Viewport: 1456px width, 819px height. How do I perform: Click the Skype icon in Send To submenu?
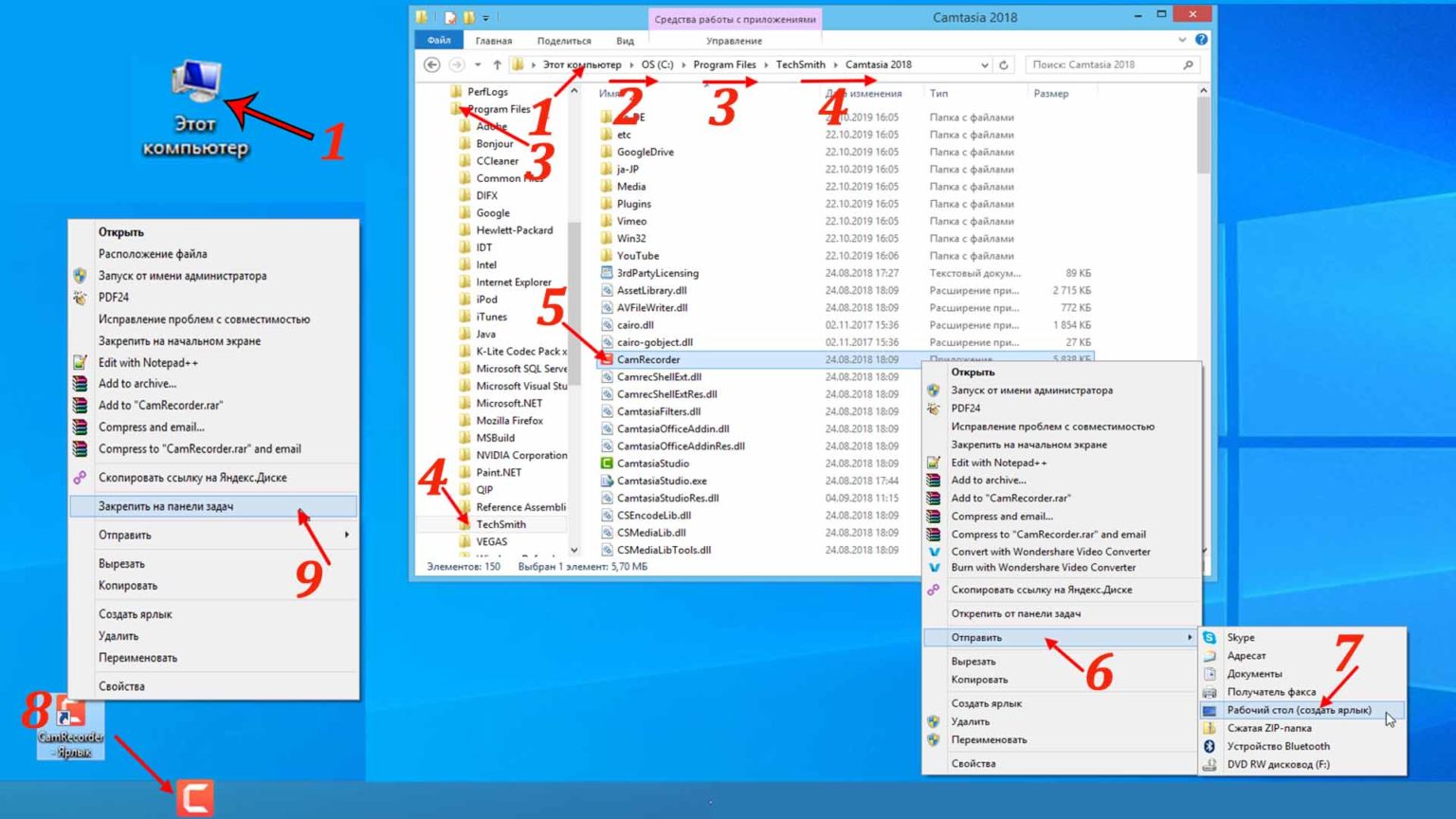pyautogui.click(x=1210, y=638)
